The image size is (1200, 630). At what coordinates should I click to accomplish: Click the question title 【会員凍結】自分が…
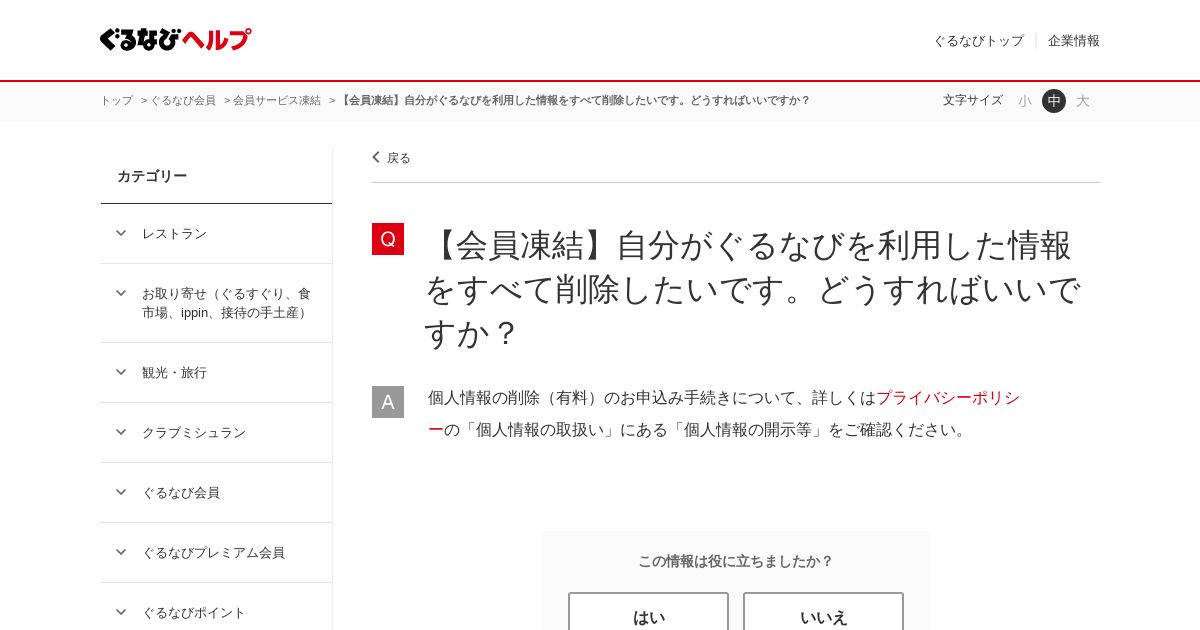752,288
